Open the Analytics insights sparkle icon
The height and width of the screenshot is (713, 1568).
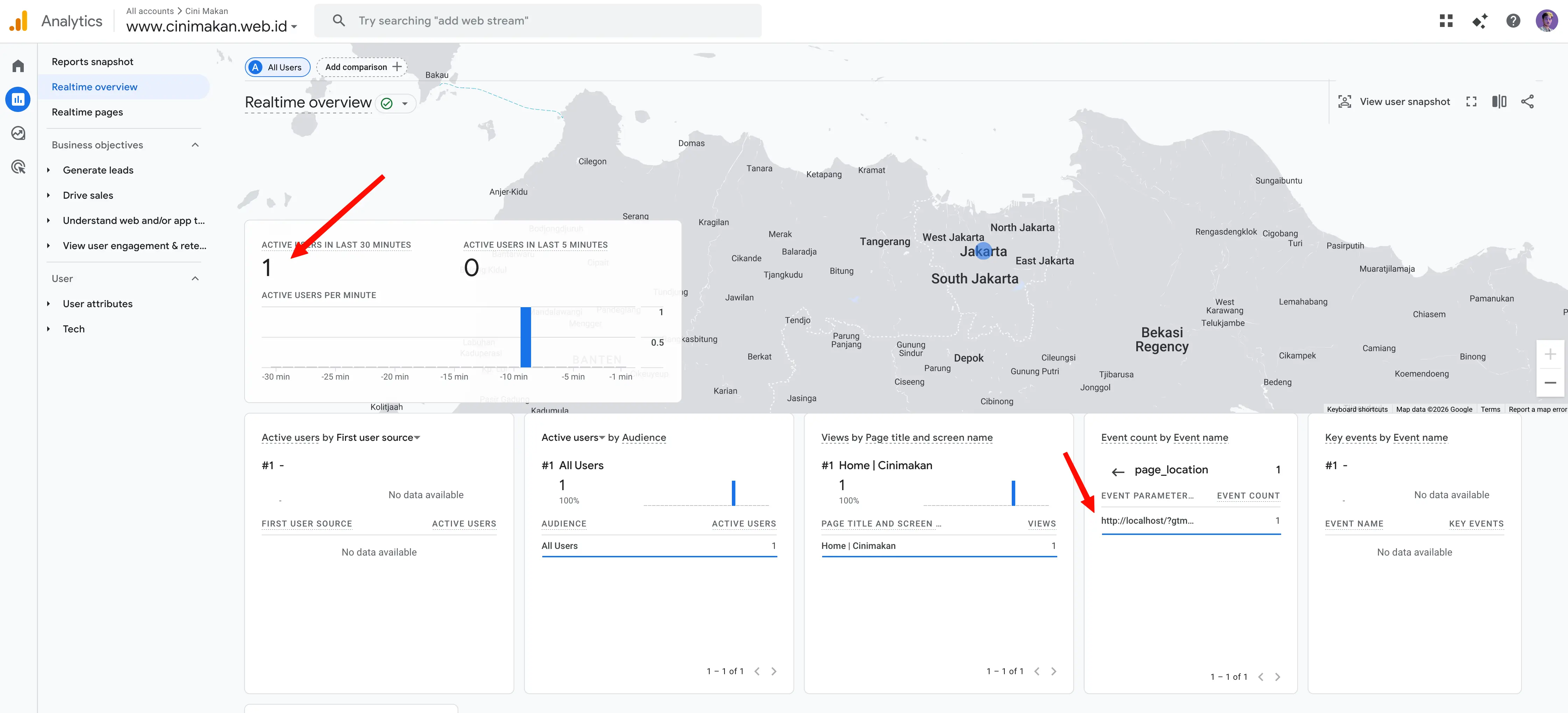1480,21
